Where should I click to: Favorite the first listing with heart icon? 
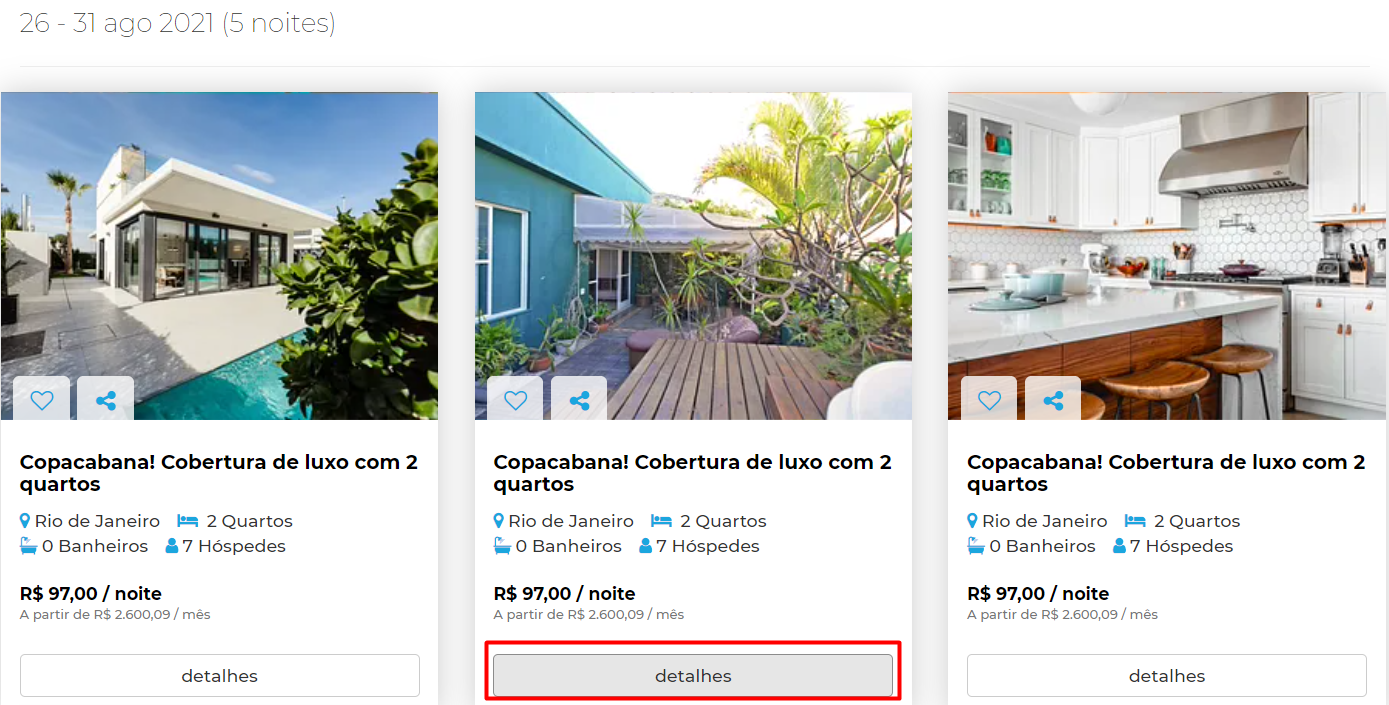point(42,400)
